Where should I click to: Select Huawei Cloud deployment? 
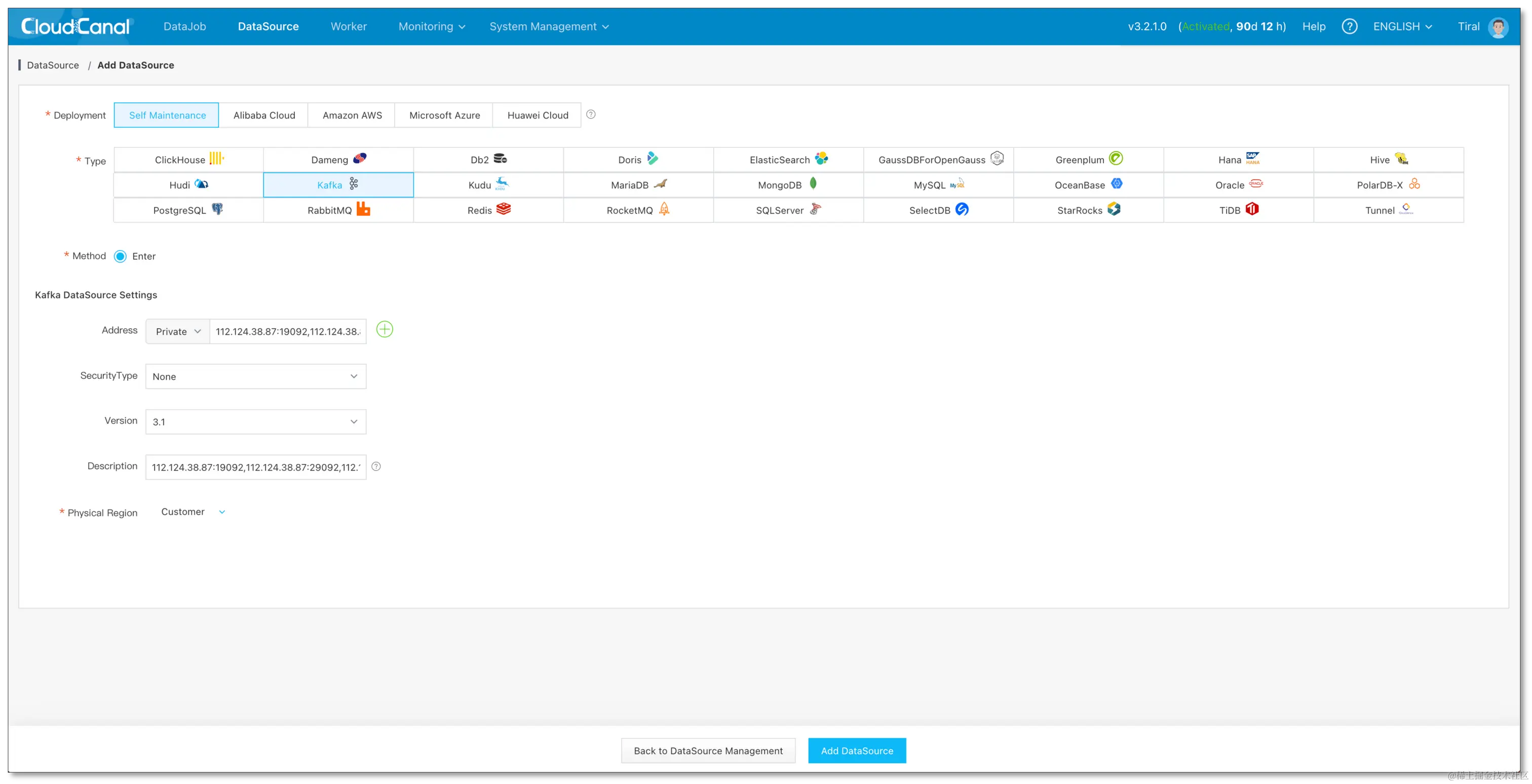(538, 115)
